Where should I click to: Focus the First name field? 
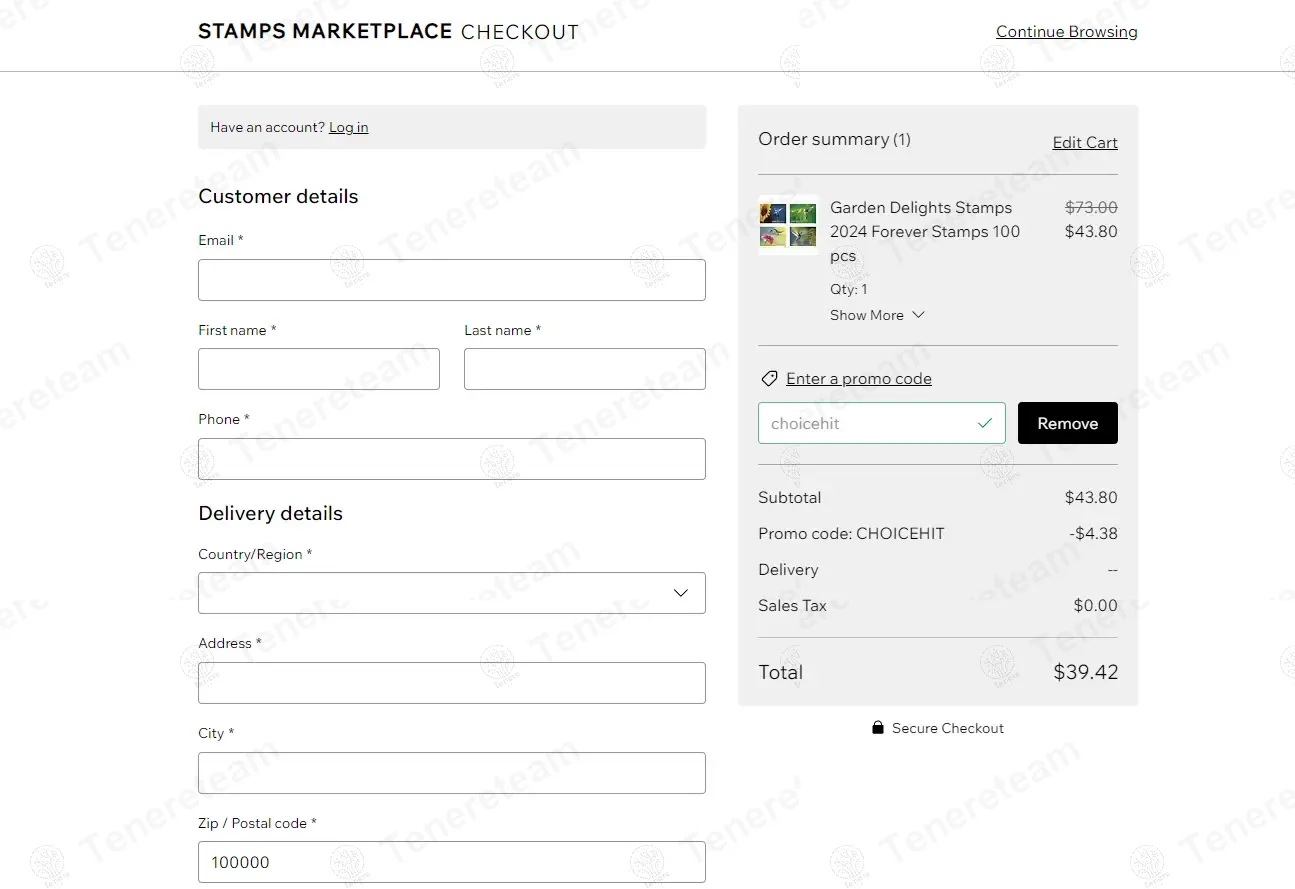(319, 369)
